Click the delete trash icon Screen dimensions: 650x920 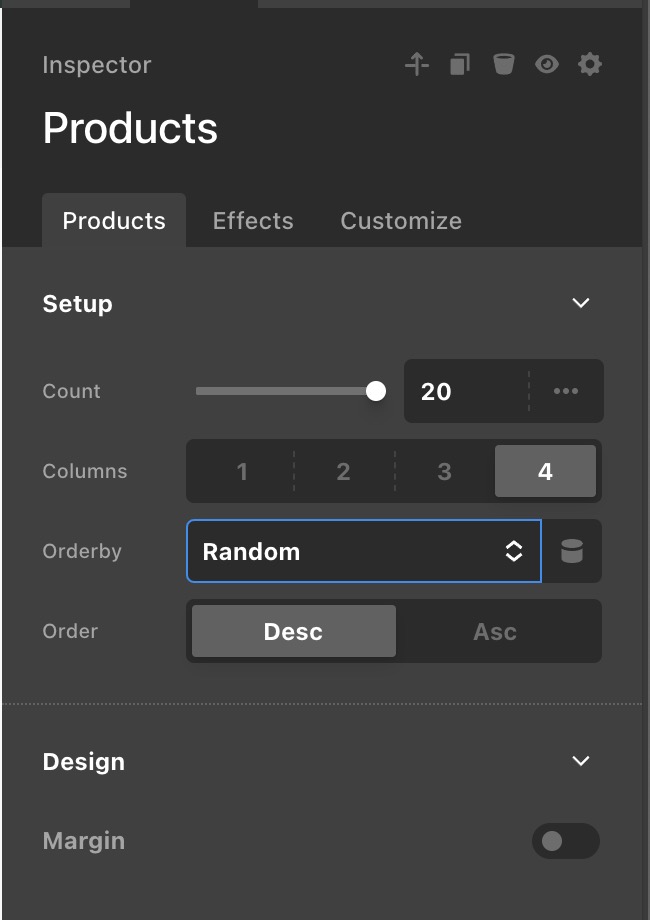click(503, 65)
